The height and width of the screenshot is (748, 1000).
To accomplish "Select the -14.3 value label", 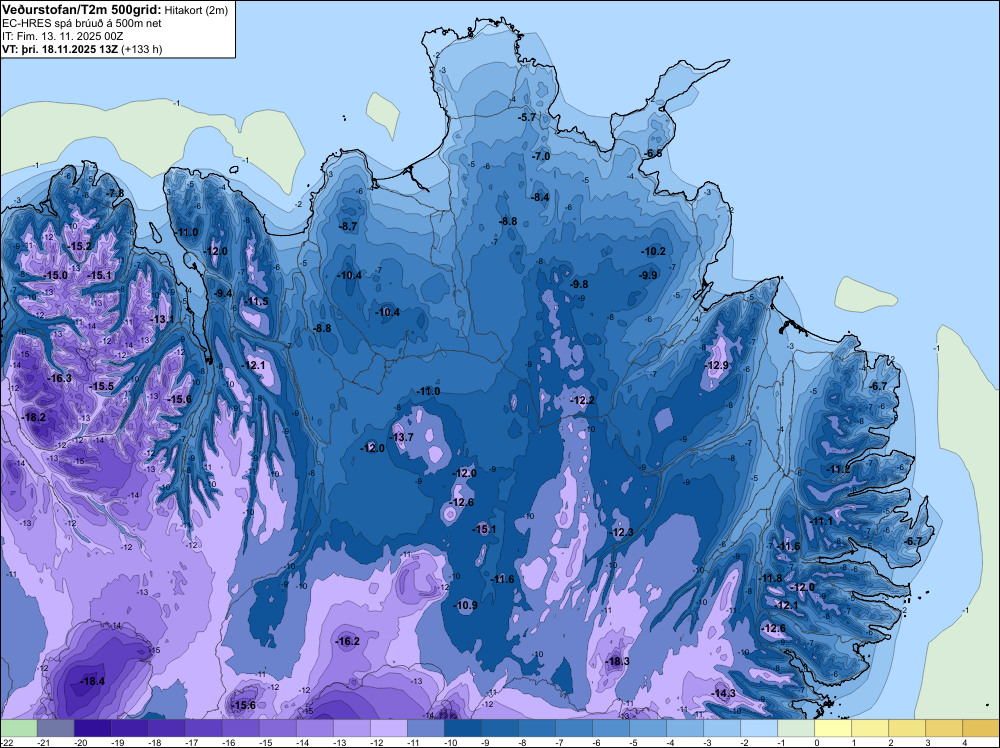I will (724, 693).
